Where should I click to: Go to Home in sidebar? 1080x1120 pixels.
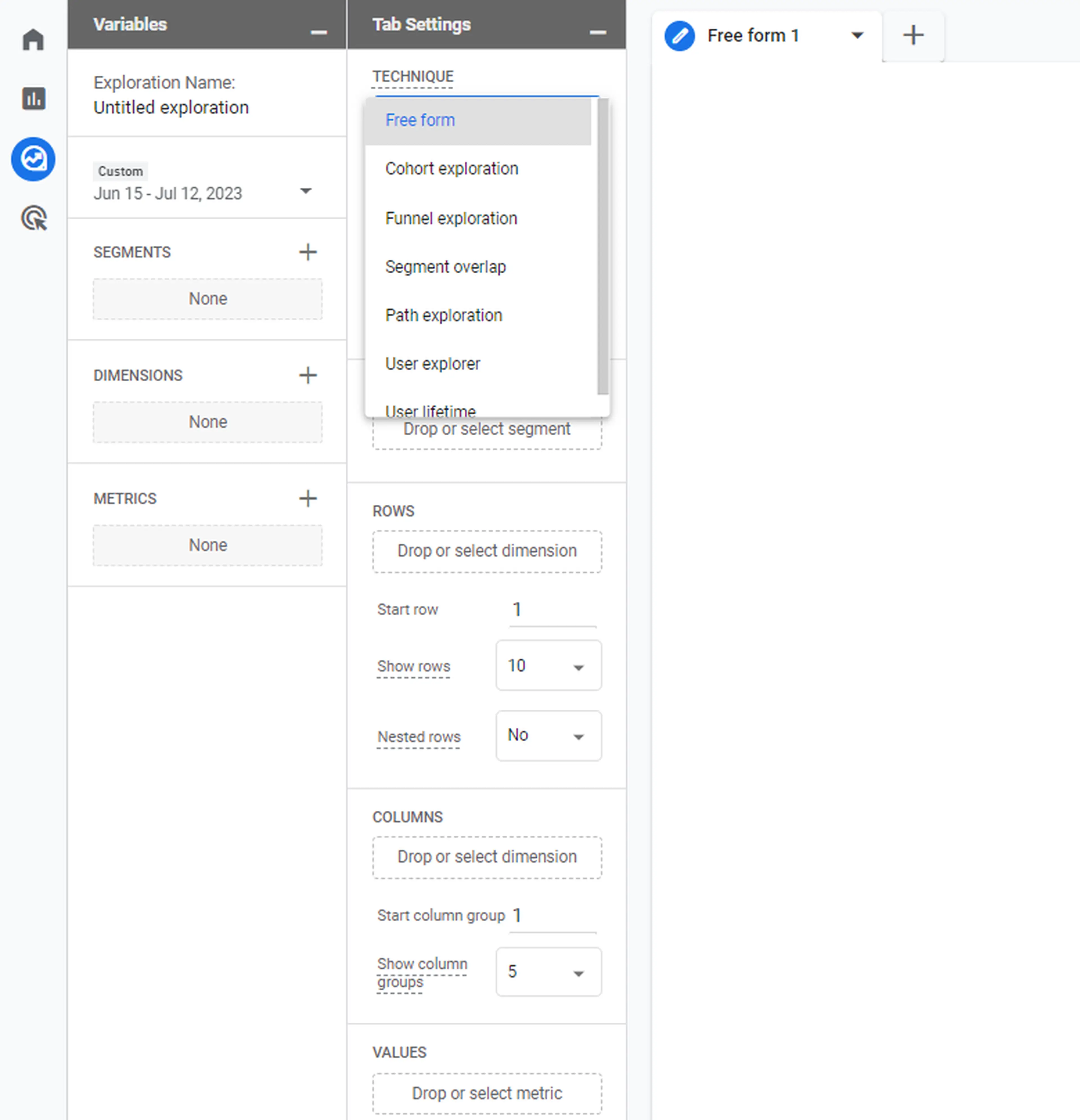pos(33,40)
